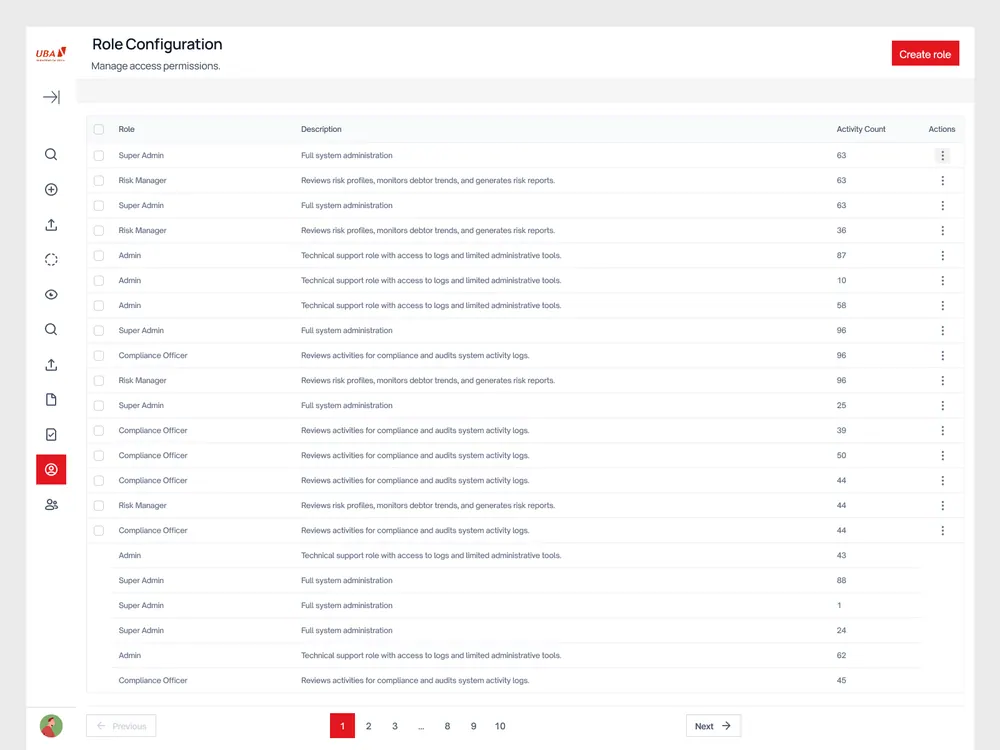Tick the checkbox for the first Admin row
This screenshot has width=1000, height=750.
pyautogui.click(x=99, y=255)
